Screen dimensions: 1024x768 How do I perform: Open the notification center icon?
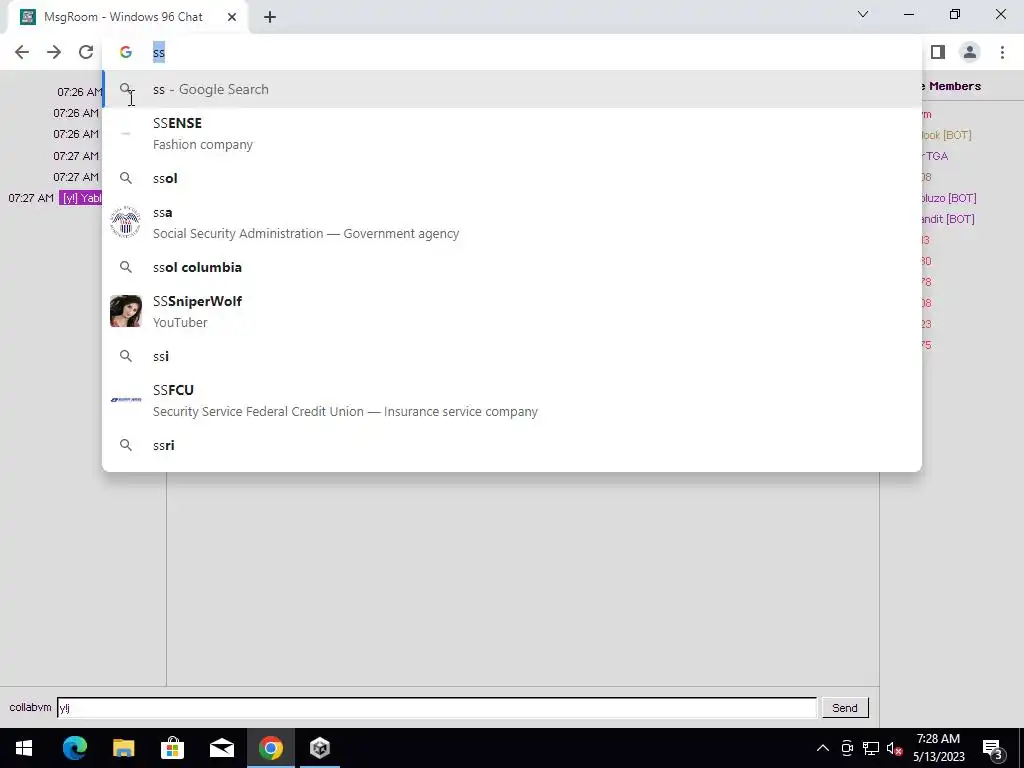993,748
